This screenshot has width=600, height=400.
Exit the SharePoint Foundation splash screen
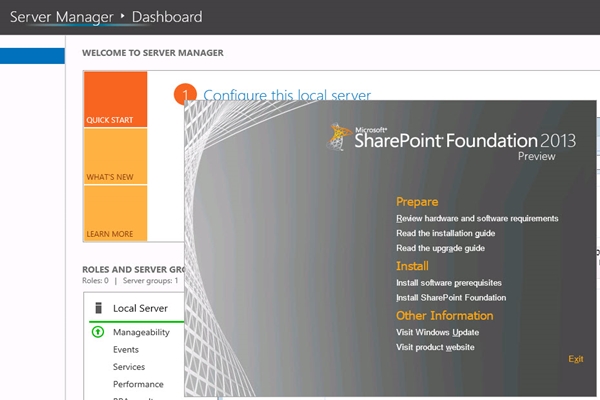click(x=576, y=359)
